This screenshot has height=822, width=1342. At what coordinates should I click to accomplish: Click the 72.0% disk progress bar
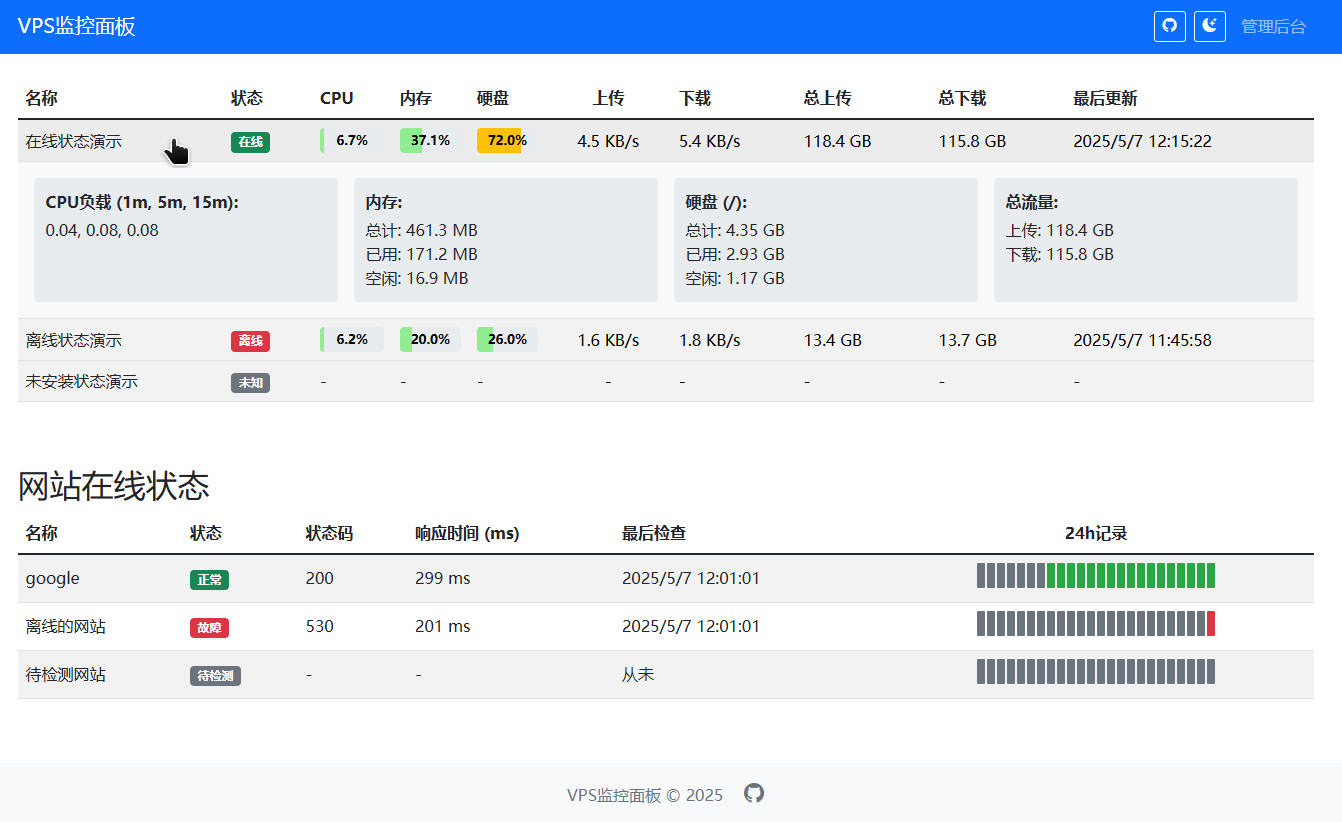pyautogui.click(x=507, y=140)
